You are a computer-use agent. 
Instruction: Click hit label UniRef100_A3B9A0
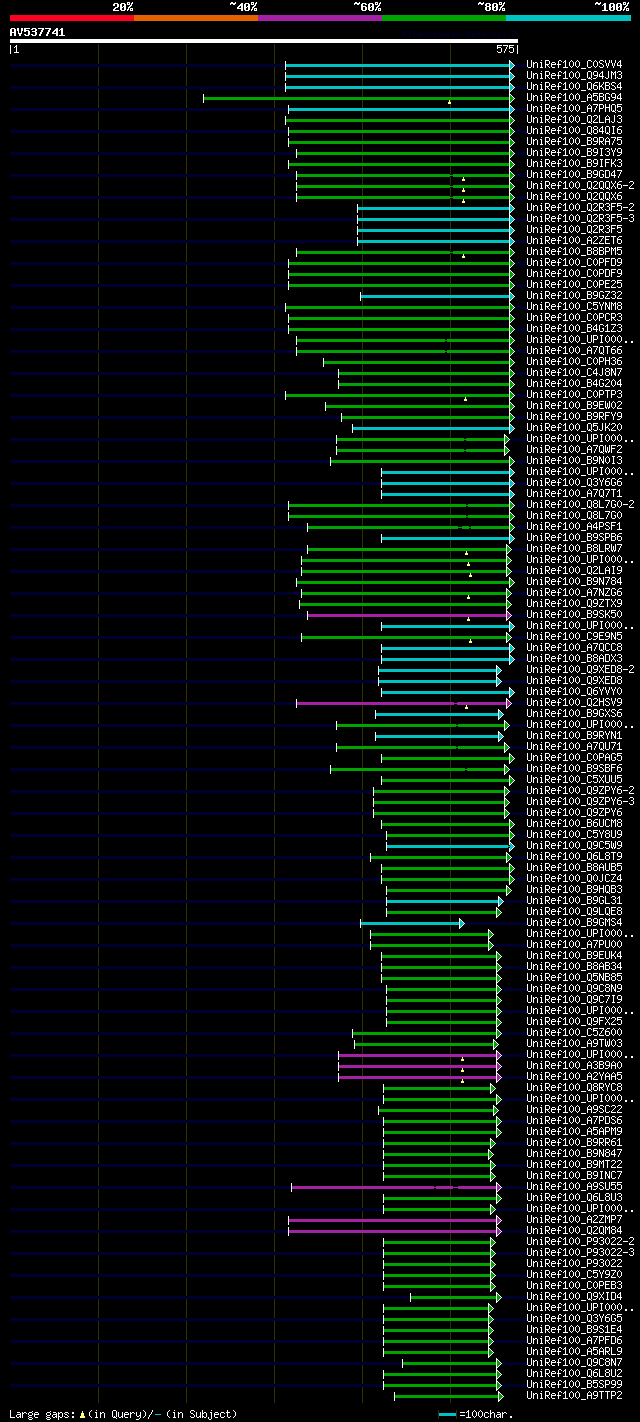click(x=576, y=1065)
